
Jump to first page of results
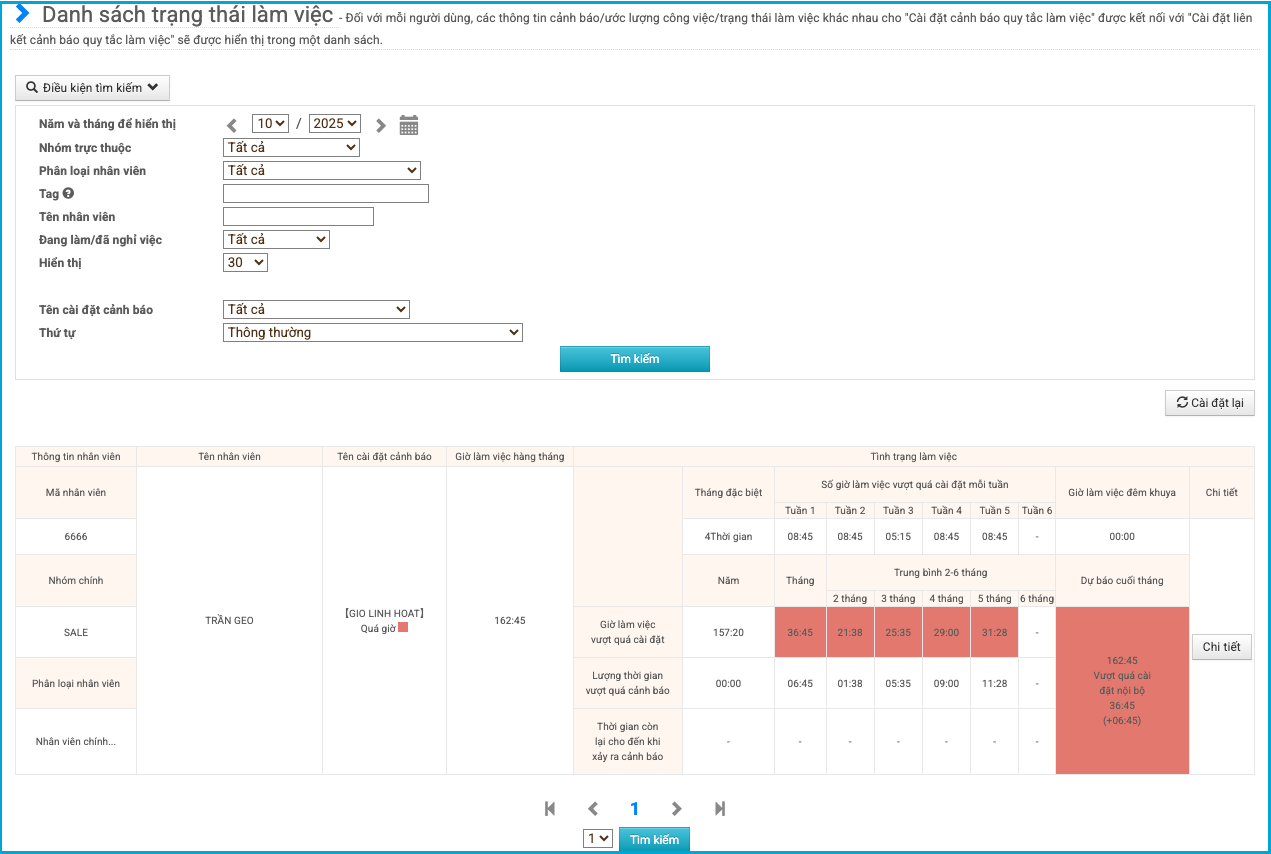[x=549, y=809]
